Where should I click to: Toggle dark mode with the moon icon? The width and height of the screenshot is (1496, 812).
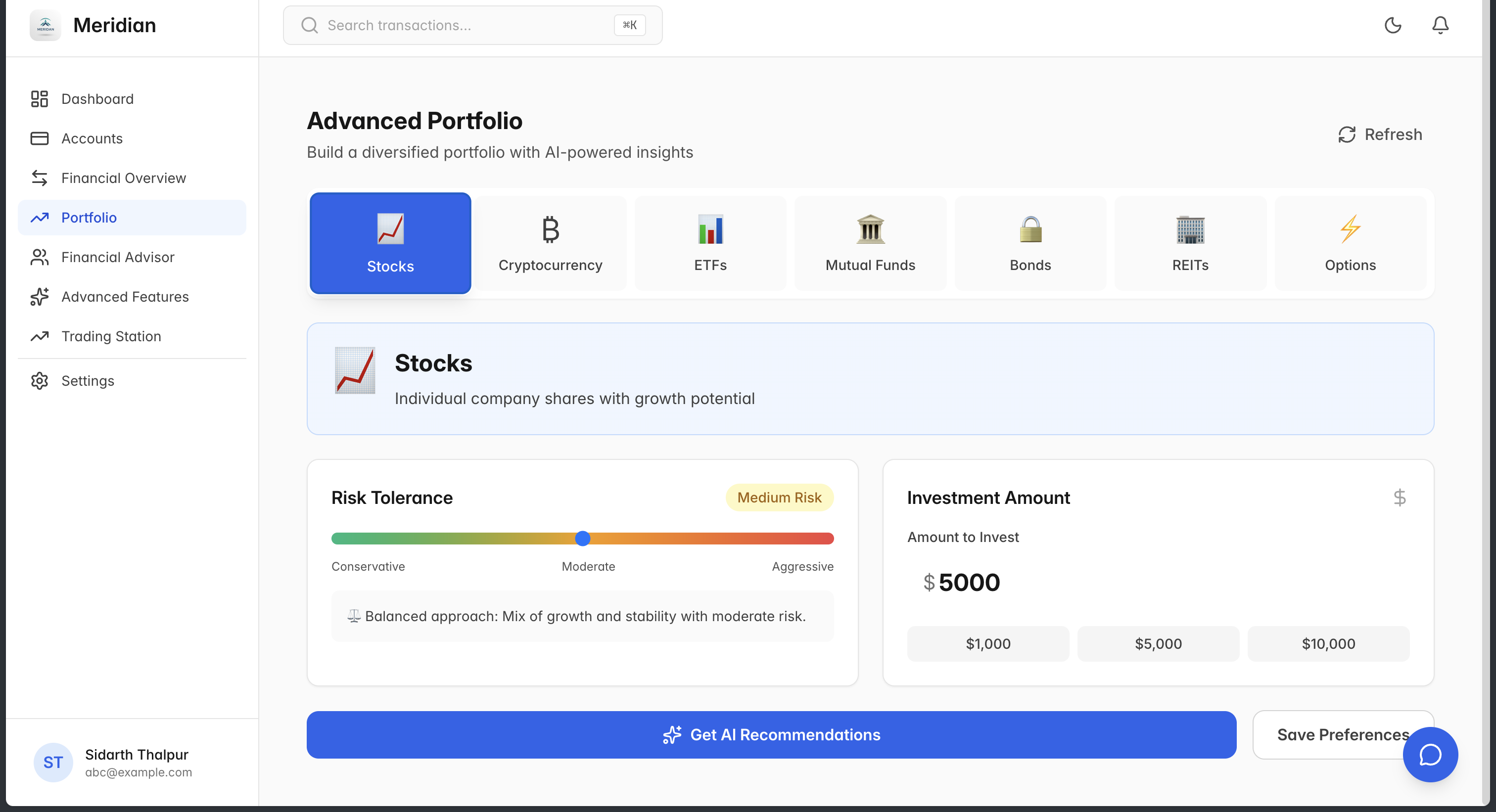(x=1393, y=25)
